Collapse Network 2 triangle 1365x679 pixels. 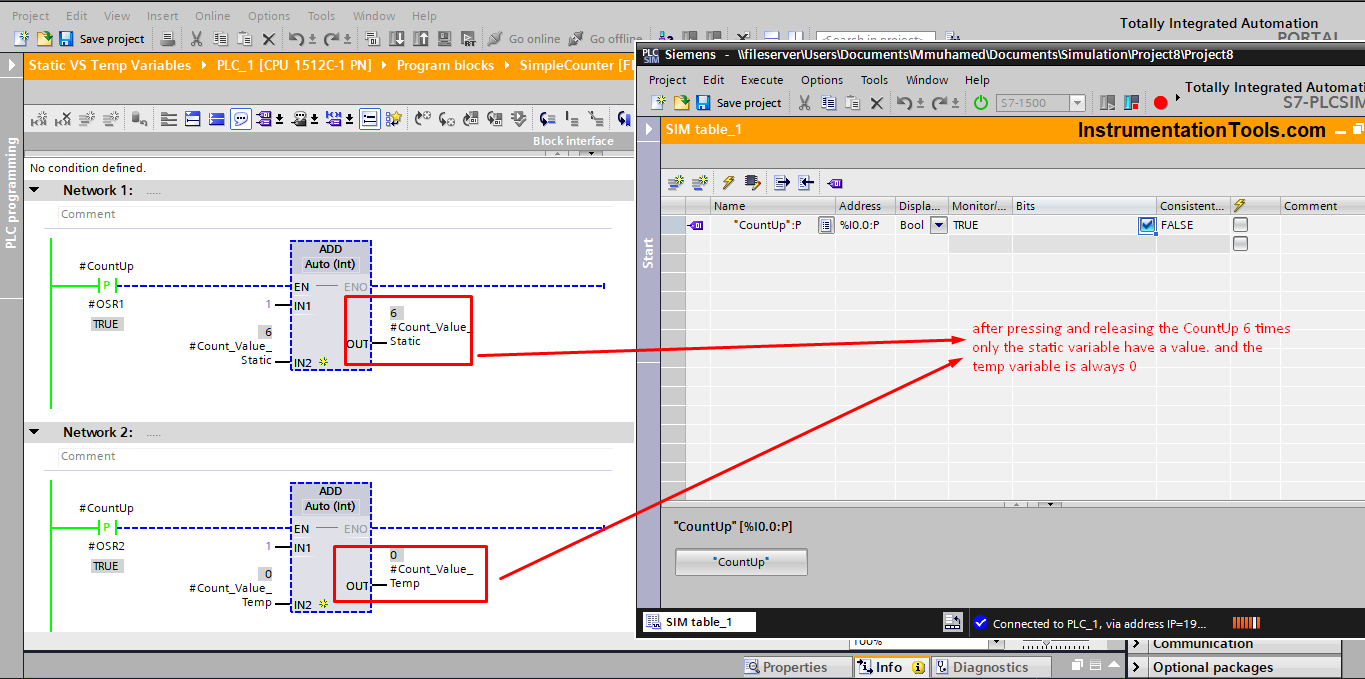(x=35, y=432)
